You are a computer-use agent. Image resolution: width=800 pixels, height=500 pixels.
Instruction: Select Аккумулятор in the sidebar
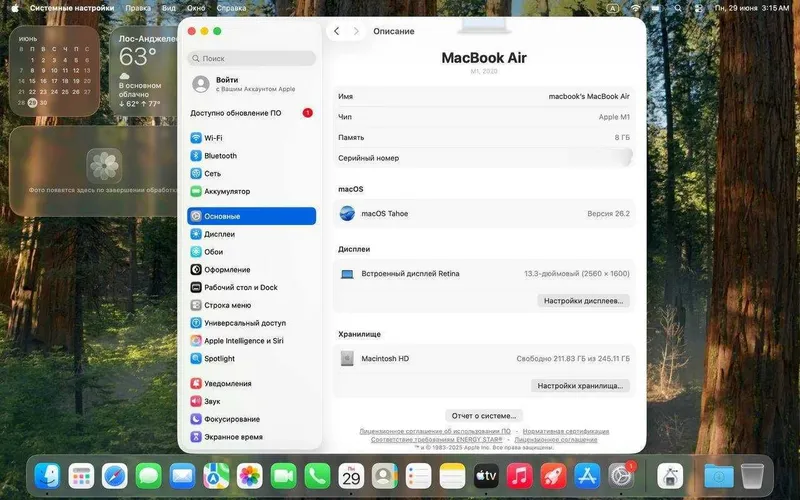coord(251,191)
